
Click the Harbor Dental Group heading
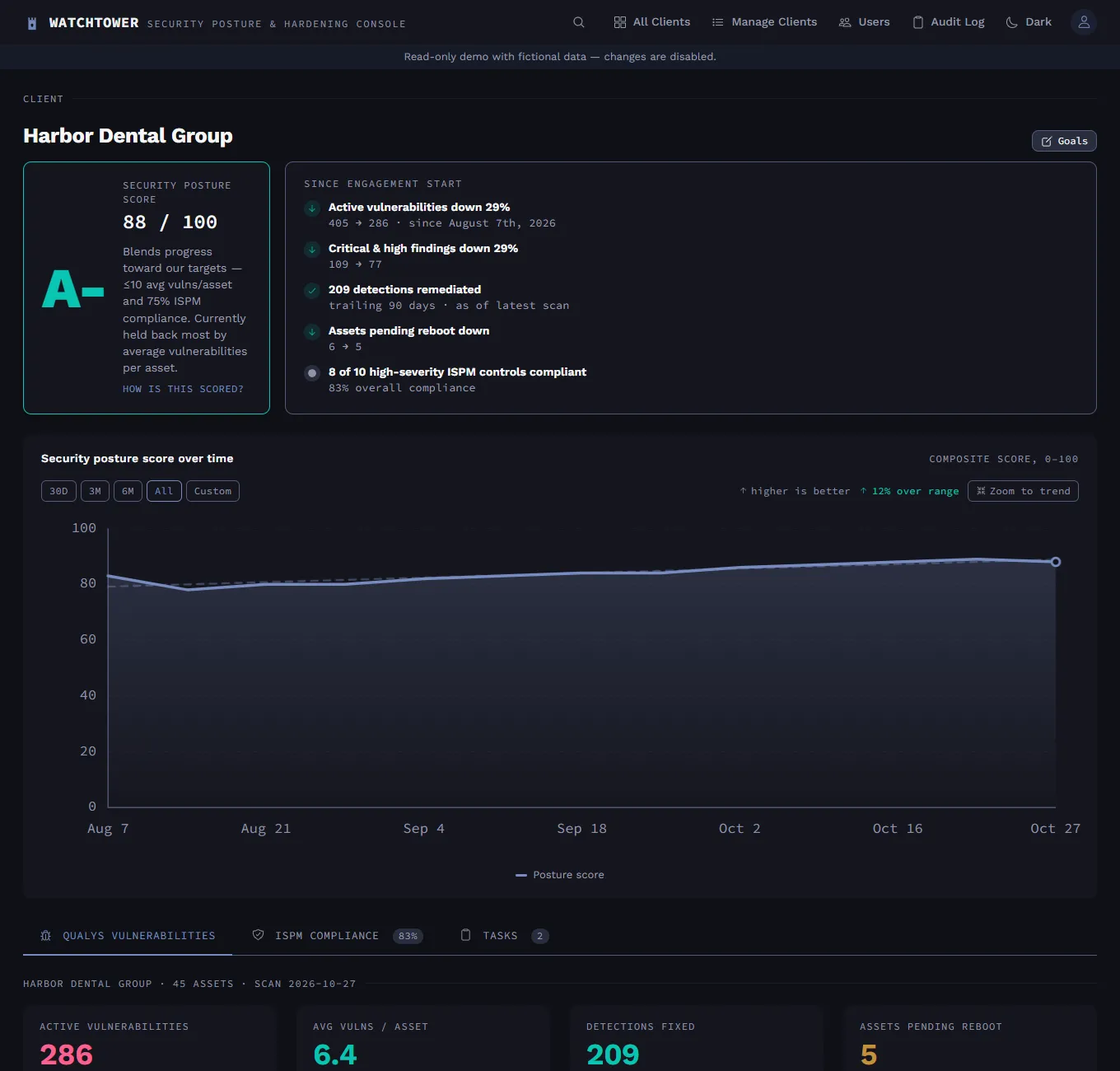pos(128,136)
